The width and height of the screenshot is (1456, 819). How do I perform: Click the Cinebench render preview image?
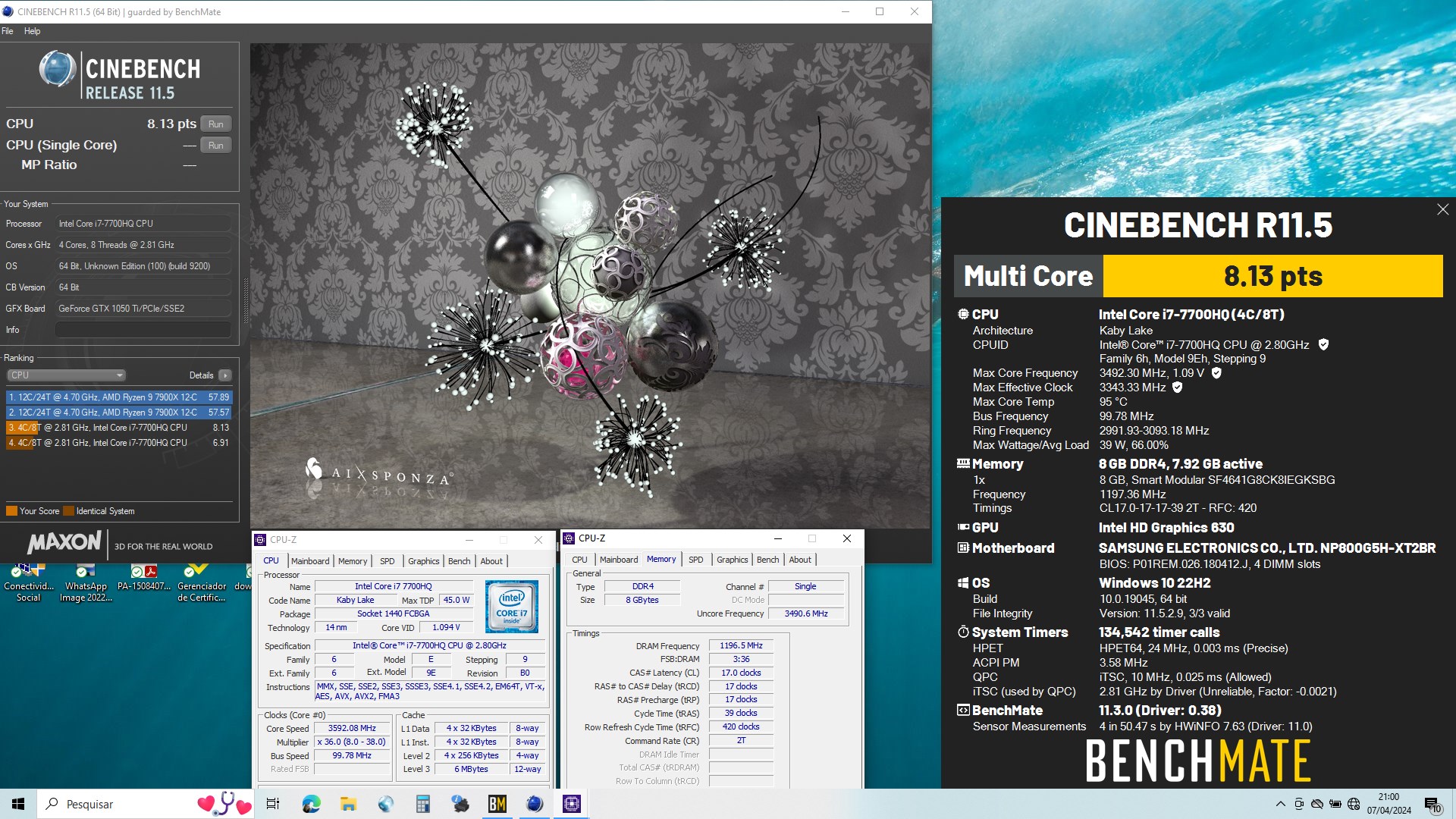pos(590,285)
